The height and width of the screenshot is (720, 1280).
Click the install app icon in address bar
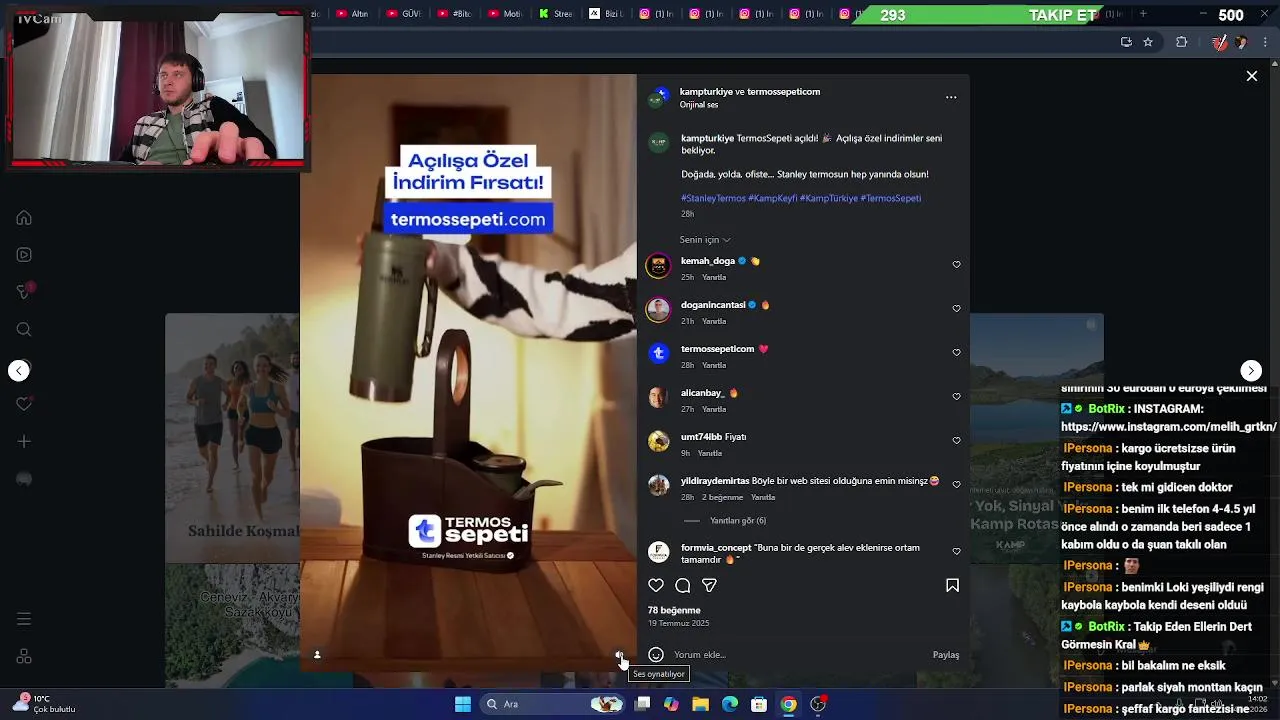pos(1126,42)
